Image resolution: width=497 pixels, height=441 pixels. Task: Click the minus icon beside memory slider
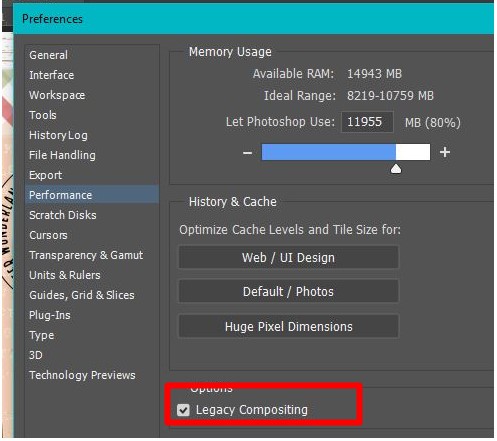coord(247,153)
